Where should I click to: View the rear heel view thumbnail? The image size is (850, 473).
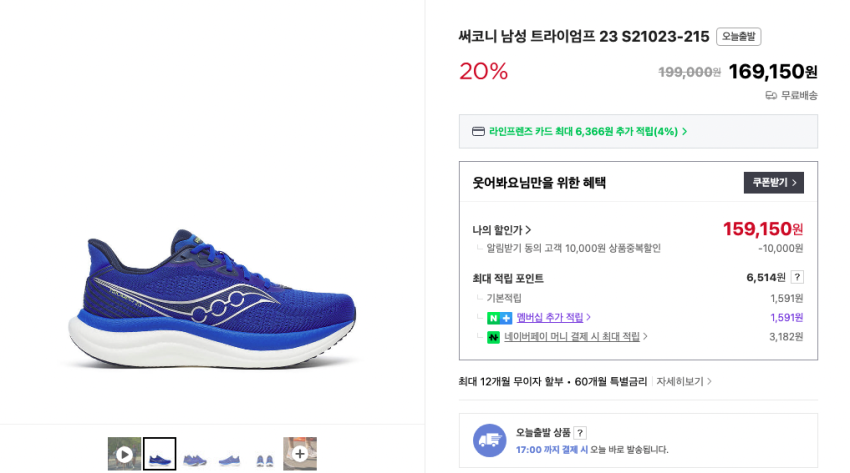[x=265, y=458]
